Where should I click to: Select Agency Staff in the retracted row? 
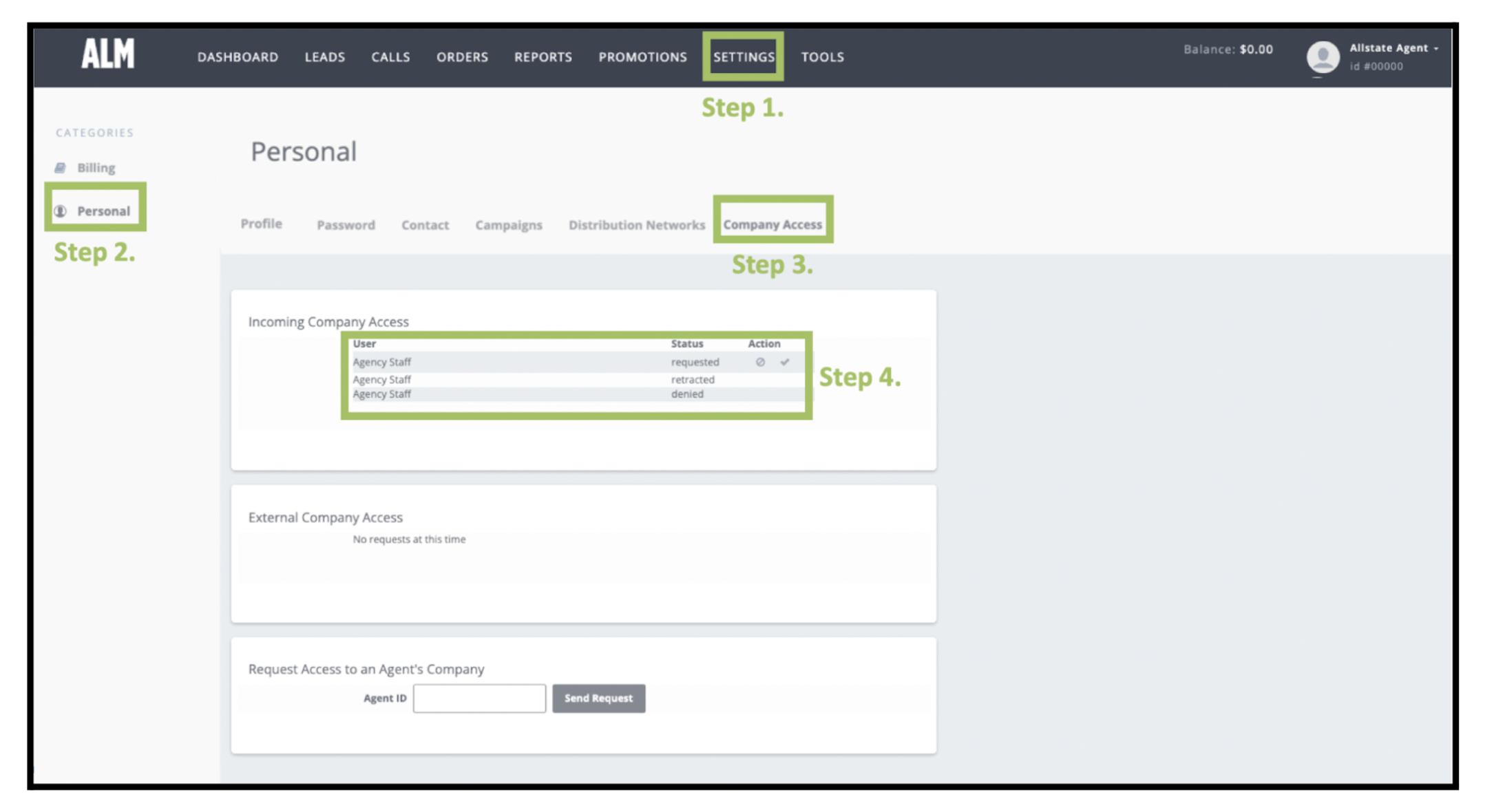381,380
